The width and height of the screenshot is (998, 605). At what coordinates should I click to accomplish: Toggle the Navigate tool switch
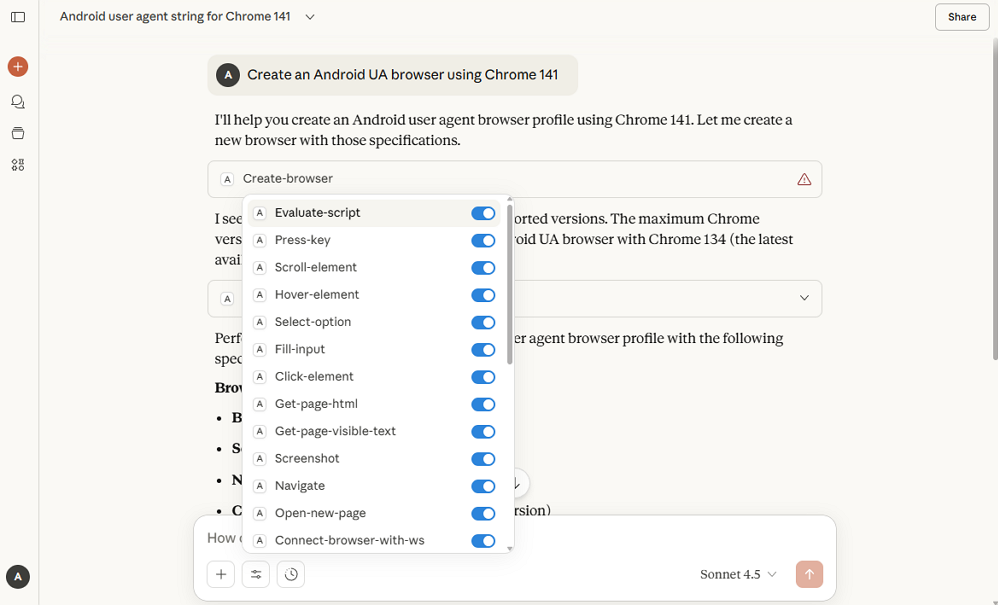pyautogui.click(x=483, y=486)
